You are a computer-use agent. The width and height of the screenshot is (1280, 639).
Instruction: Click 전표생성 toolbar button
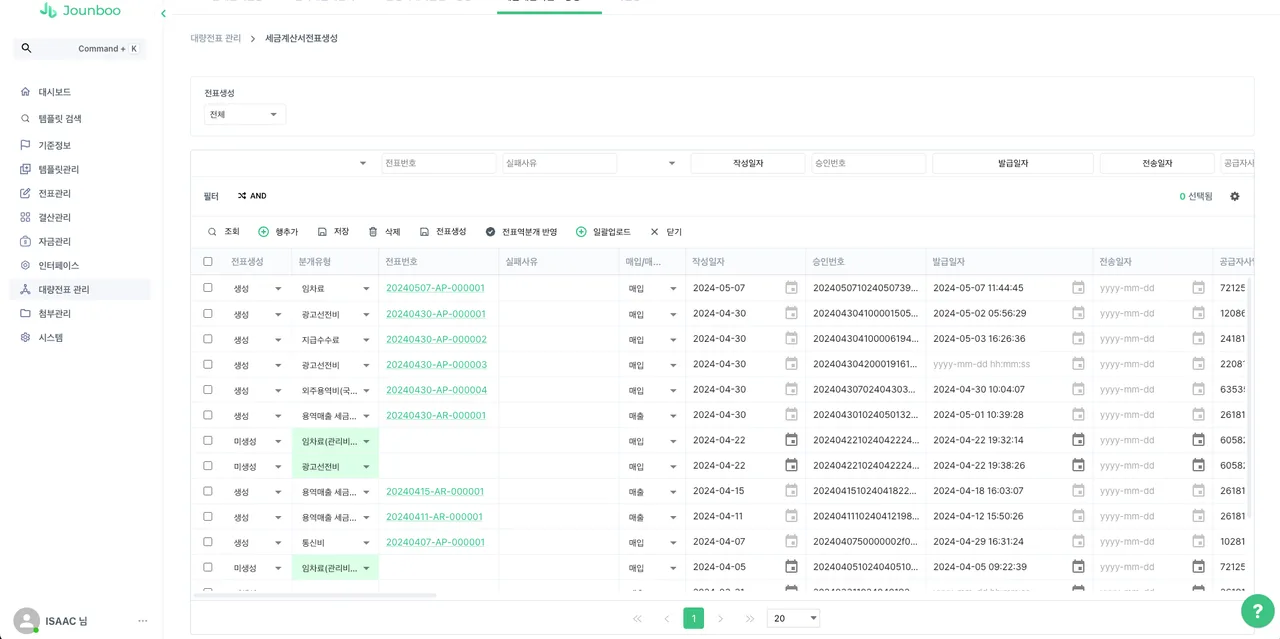click(443, 232)
